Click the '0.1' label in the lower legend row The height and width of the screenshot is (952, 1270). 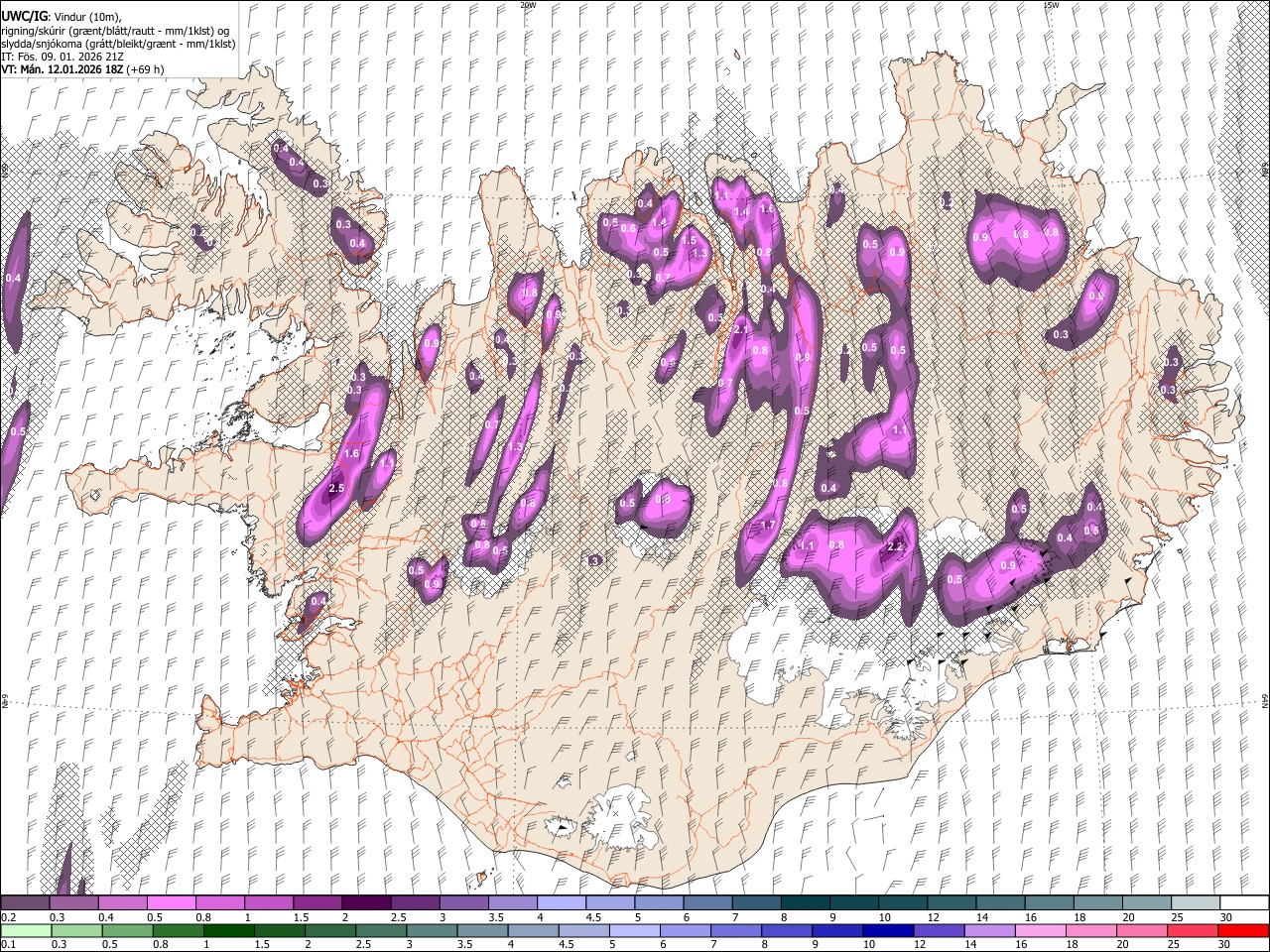pos(8,944)
